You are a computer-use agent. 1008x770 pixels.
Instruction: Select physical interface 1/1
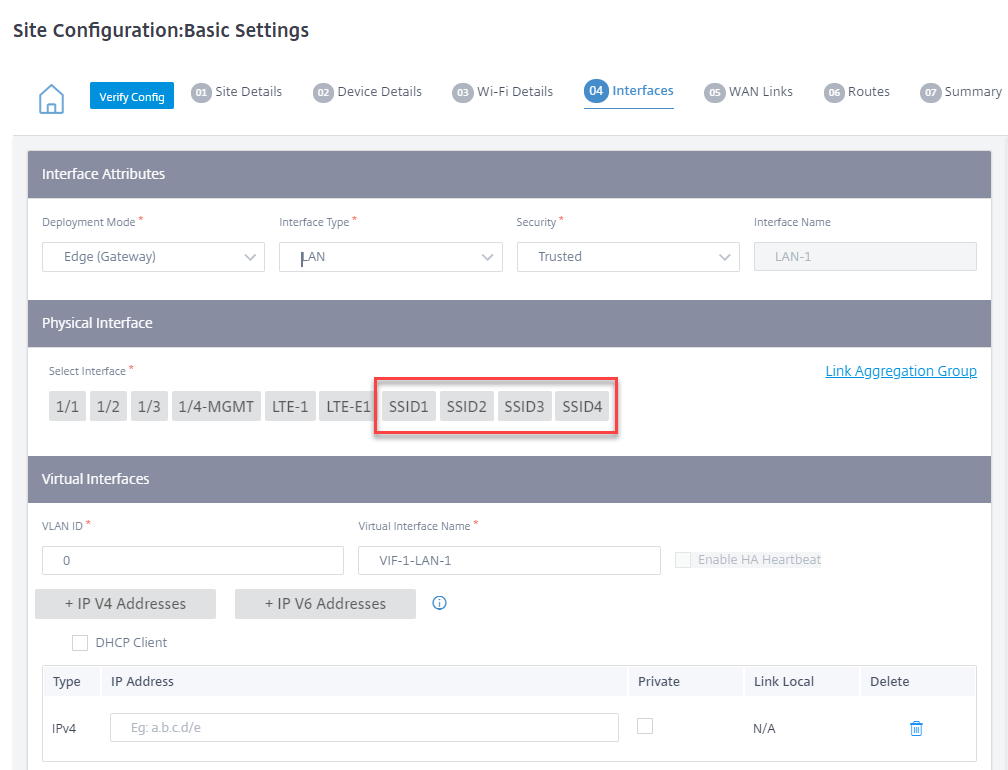(x=68, y=406)
